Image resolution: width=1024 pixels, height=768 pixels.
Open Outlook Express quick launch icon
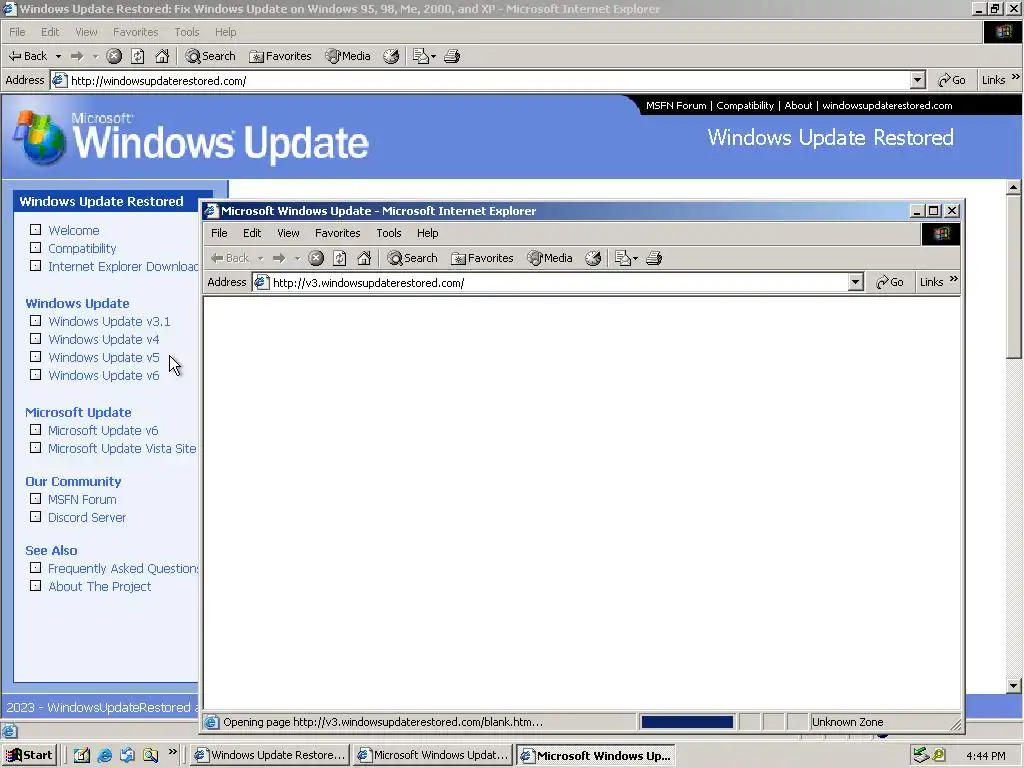pyautogui.click(x=127, y=756)
